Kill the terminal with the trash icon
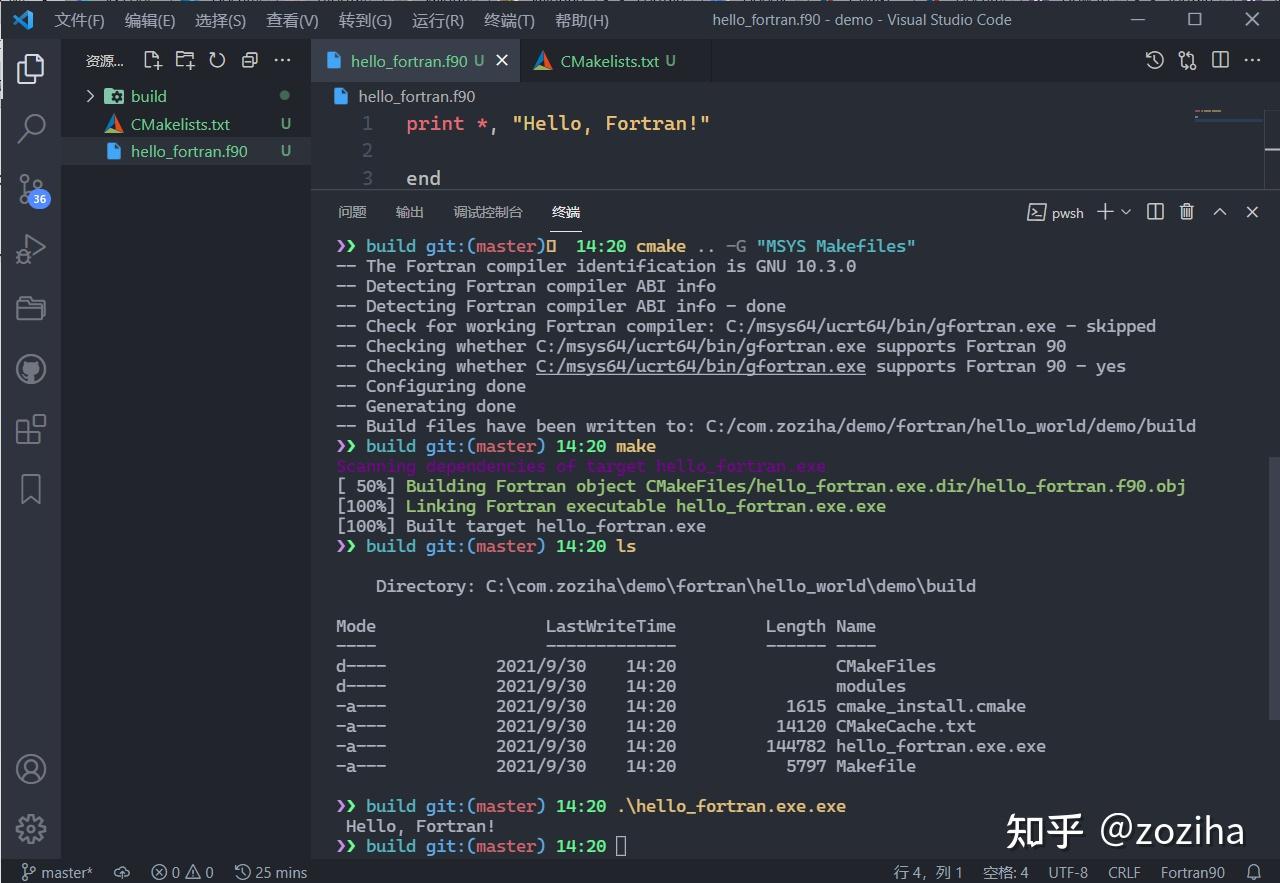 (x=1186, y=211)
